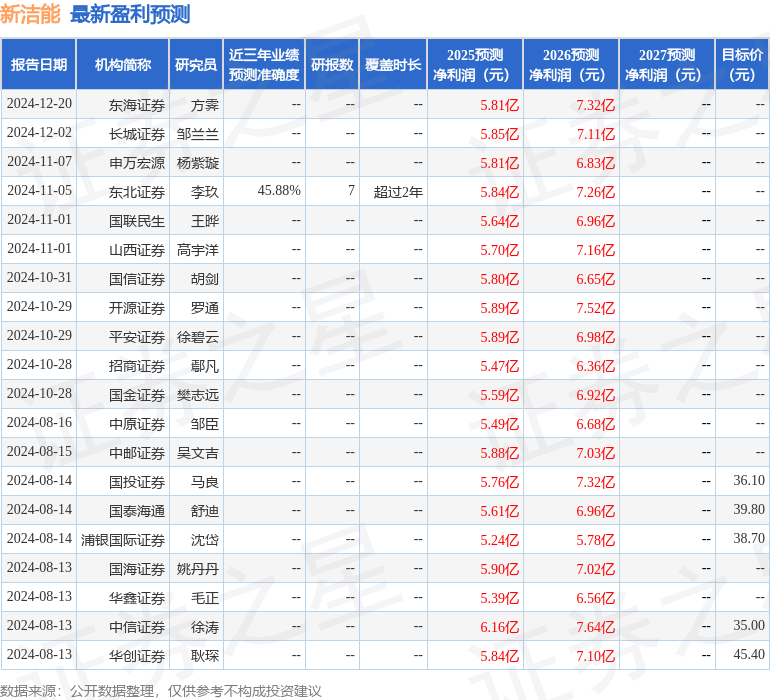
Task: Click the 5.47亿 forecast value
Action: 499,366
